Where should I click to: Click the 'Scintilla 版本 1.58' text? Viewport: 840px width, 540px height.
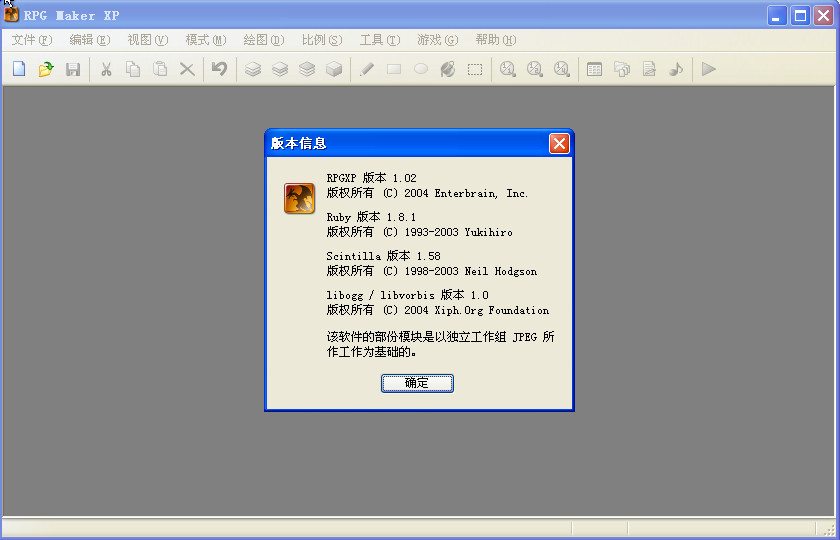click(x=384, y=256)
